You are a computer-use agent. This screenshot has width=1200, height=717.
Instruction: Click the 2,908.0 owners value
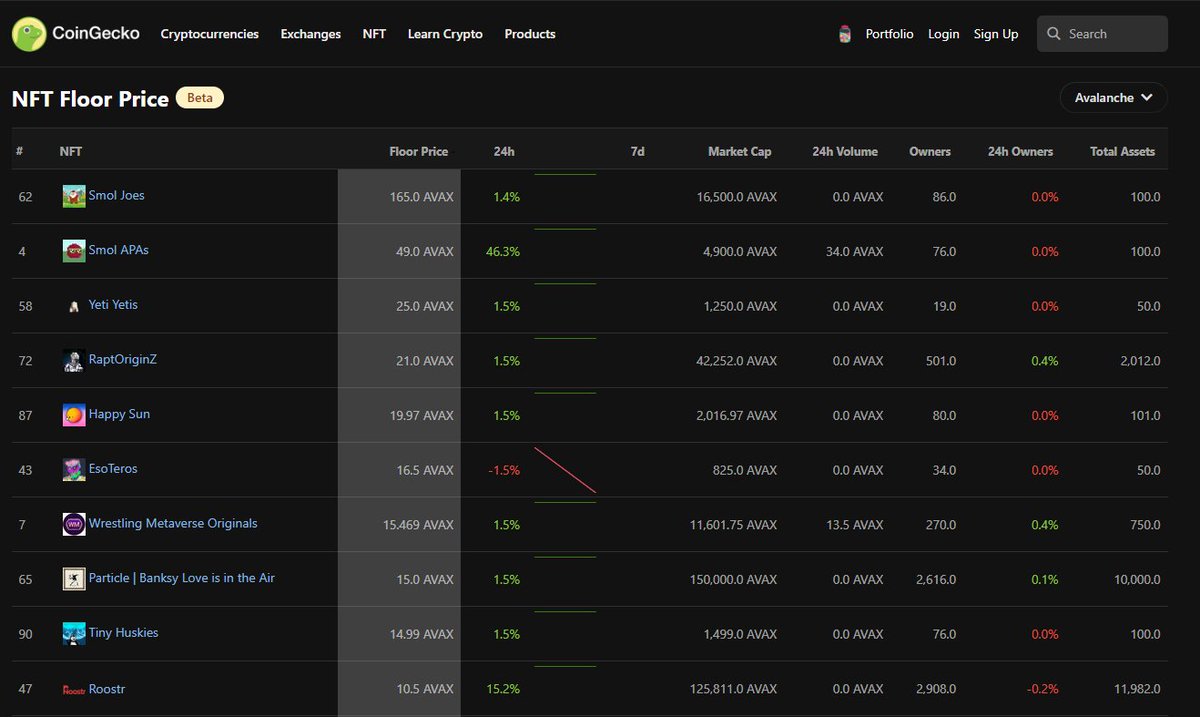point(934,689)
